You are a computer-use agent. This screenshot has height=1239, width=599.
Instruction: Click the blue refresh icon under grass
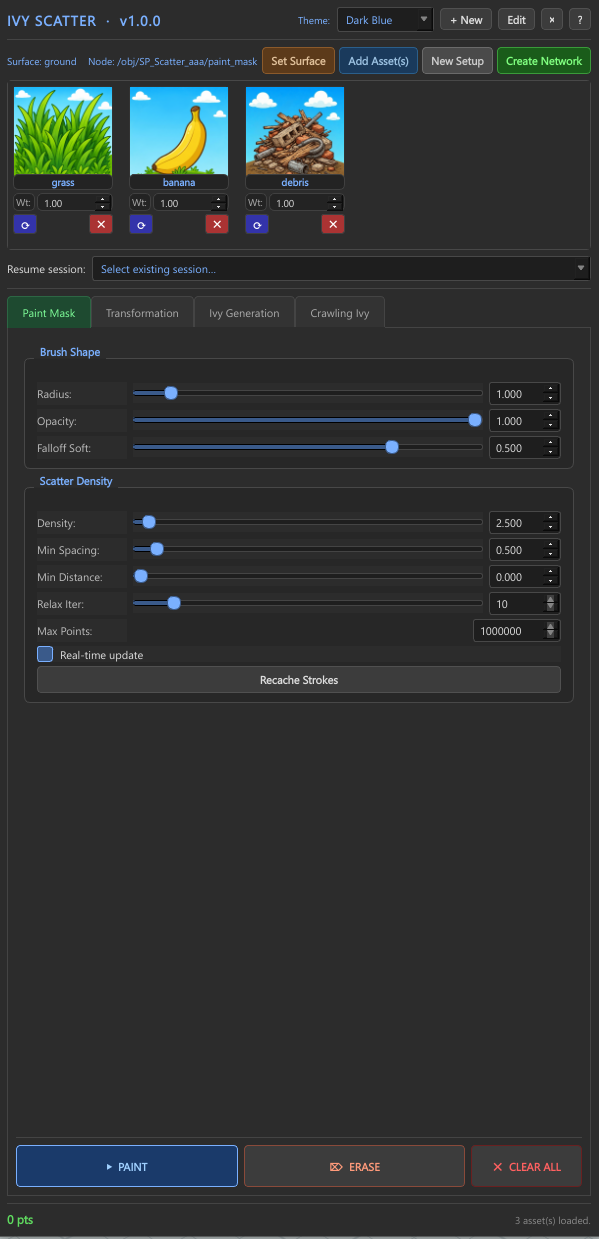coord(25,225)
